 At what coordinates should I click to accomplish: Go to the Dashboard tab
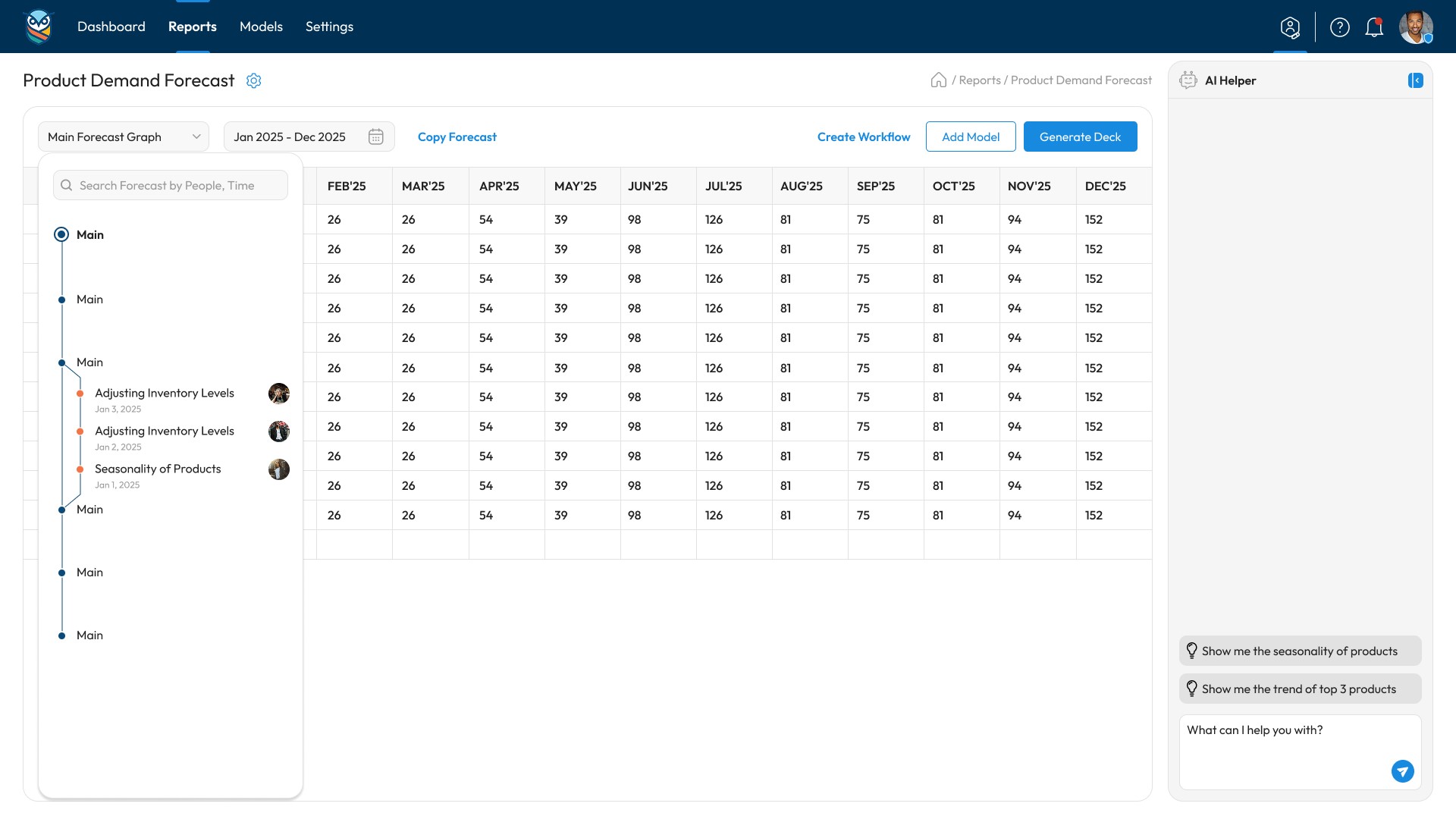(111, 27)
